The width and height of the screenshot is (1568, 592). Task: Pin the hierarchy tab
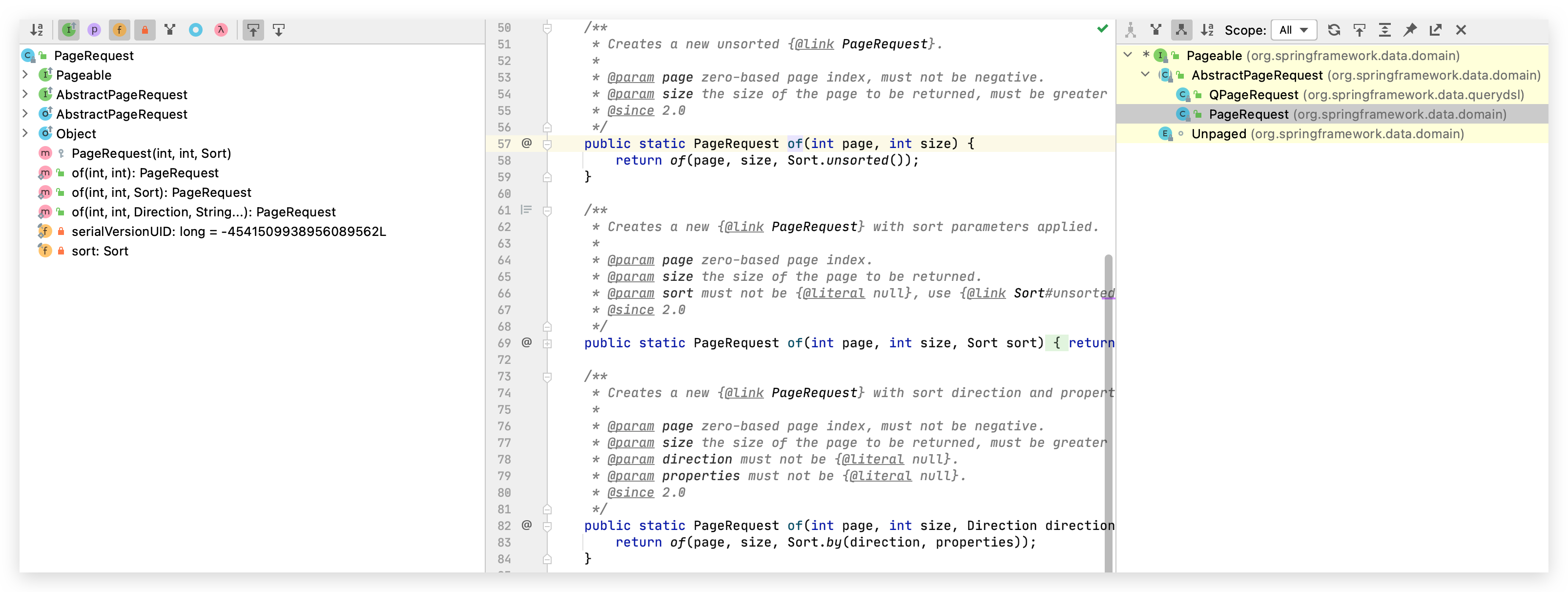[1410, 30]
